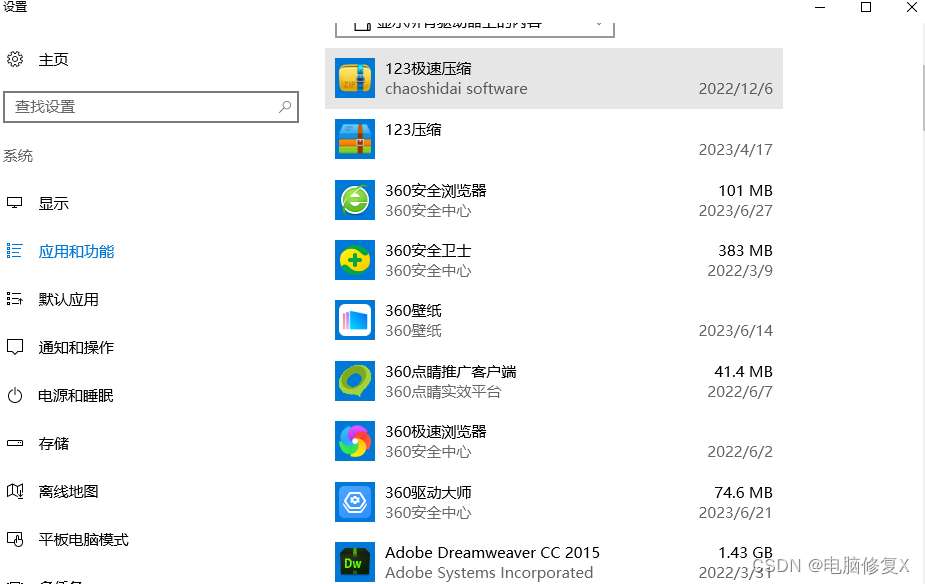This screenshot has width=925, height=584.
Task: Open 平板电脑模式 settings
Action: 84,540
